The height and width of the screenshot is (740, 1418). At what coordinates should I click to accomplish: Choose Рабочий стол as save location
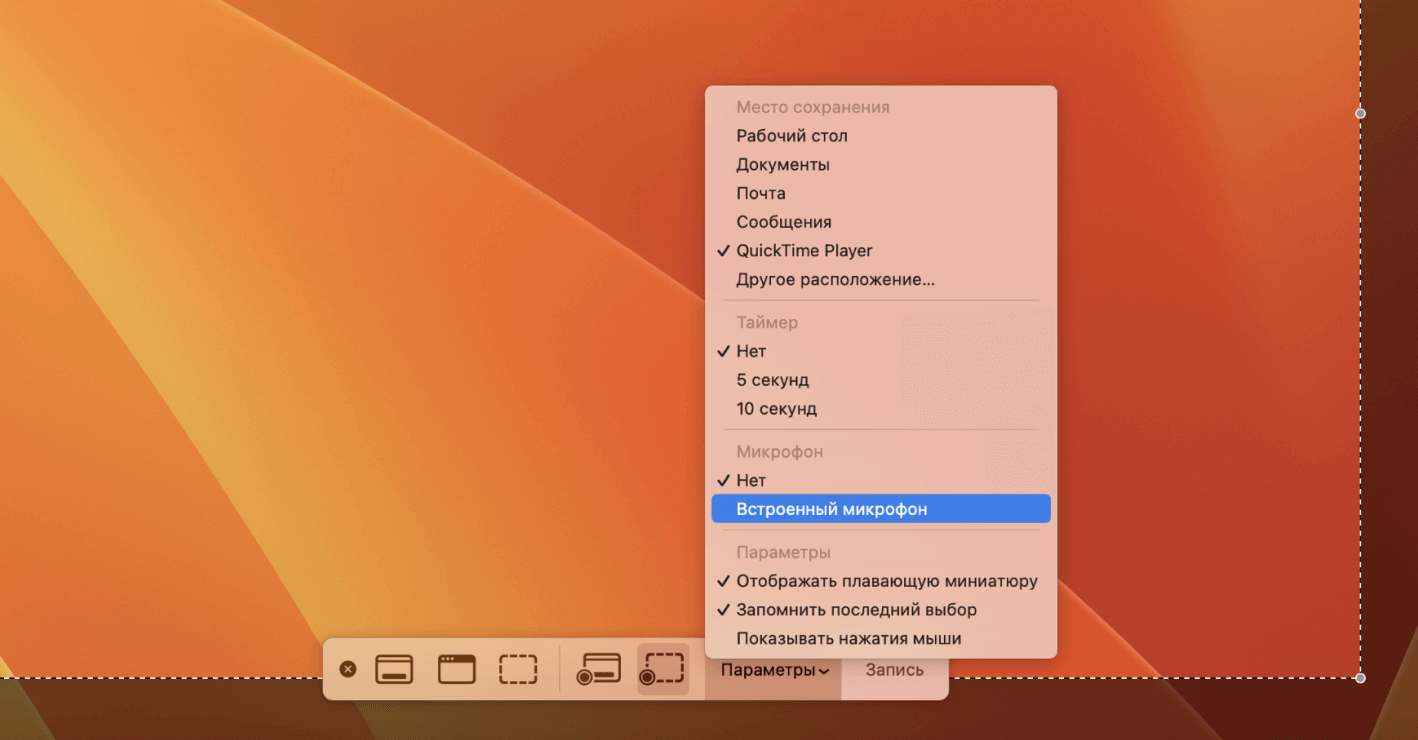point(791,136)
